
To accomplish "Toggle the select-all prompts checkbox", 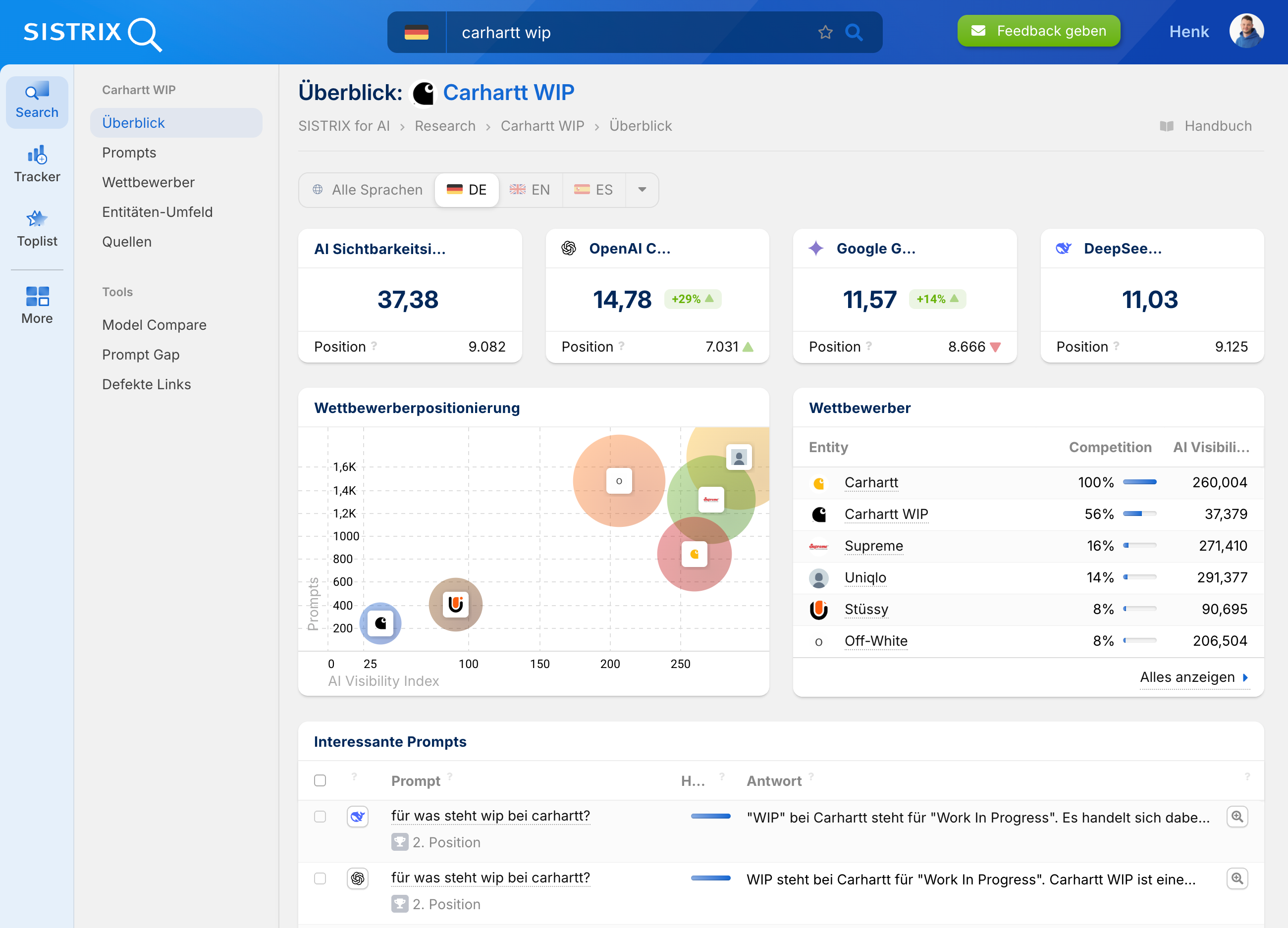I will tap(321, 780).
